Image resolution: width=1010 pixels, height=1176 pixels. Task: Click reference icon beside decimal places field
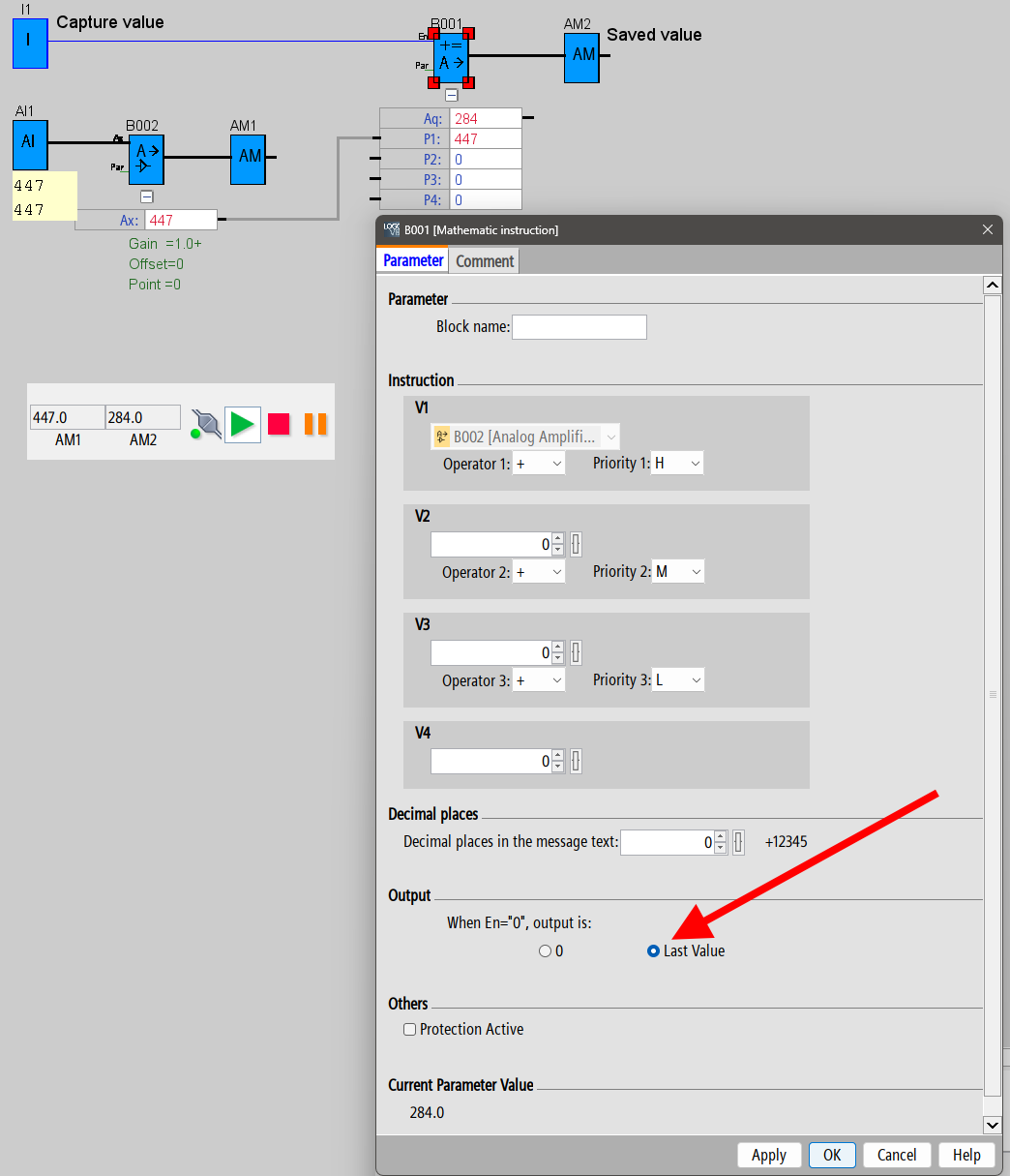click(x=738, y=843)
